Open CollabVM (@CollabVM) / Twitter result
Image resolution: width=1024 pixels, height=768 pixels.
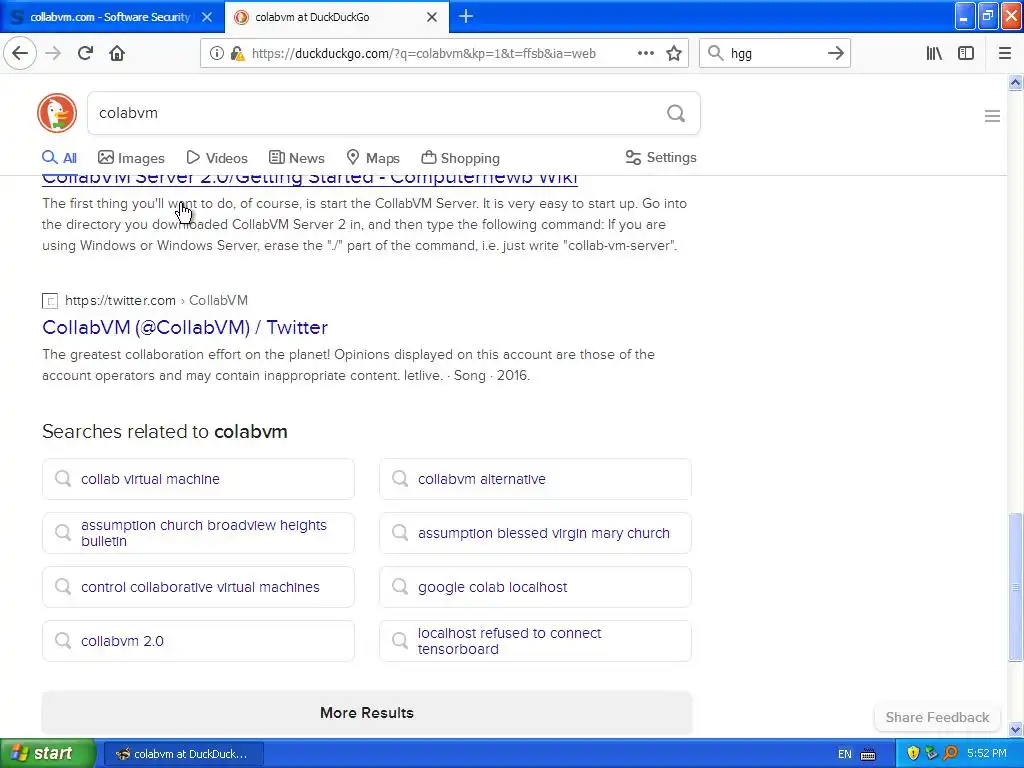pos(185,327)
